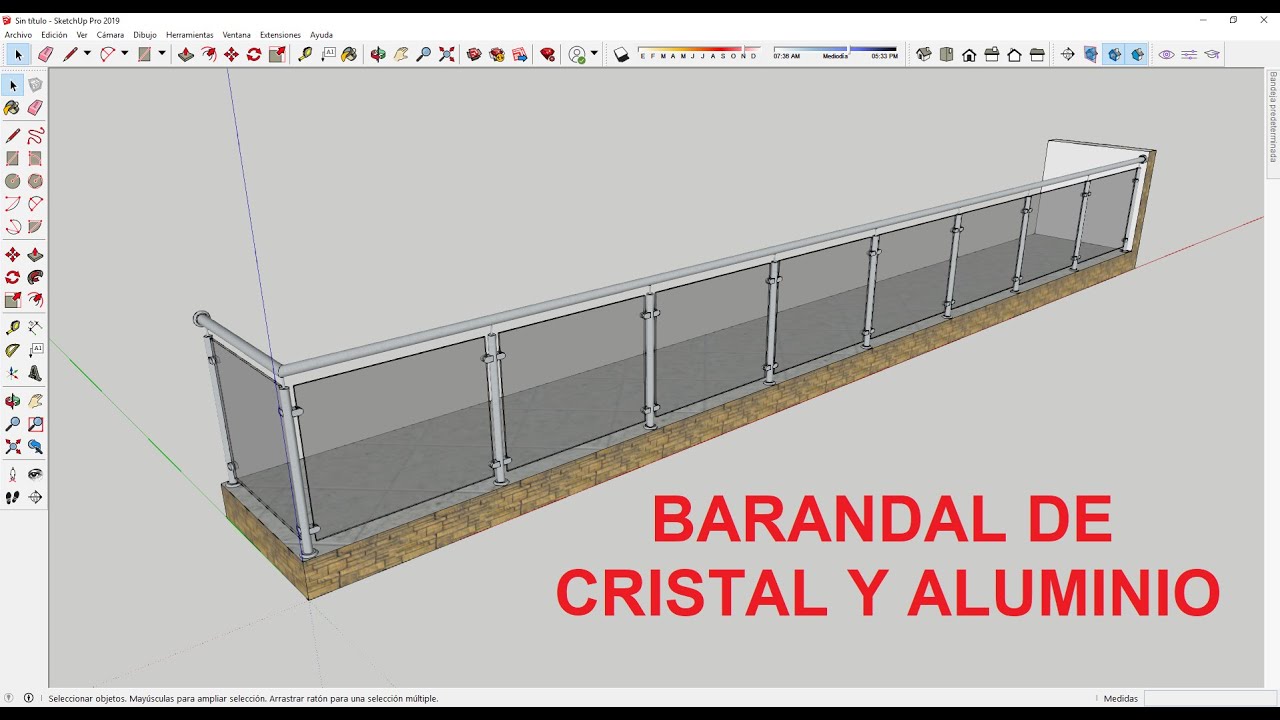Switch to Top standard view
This screenshot has width=1280, height=720.
pos(946,54)
